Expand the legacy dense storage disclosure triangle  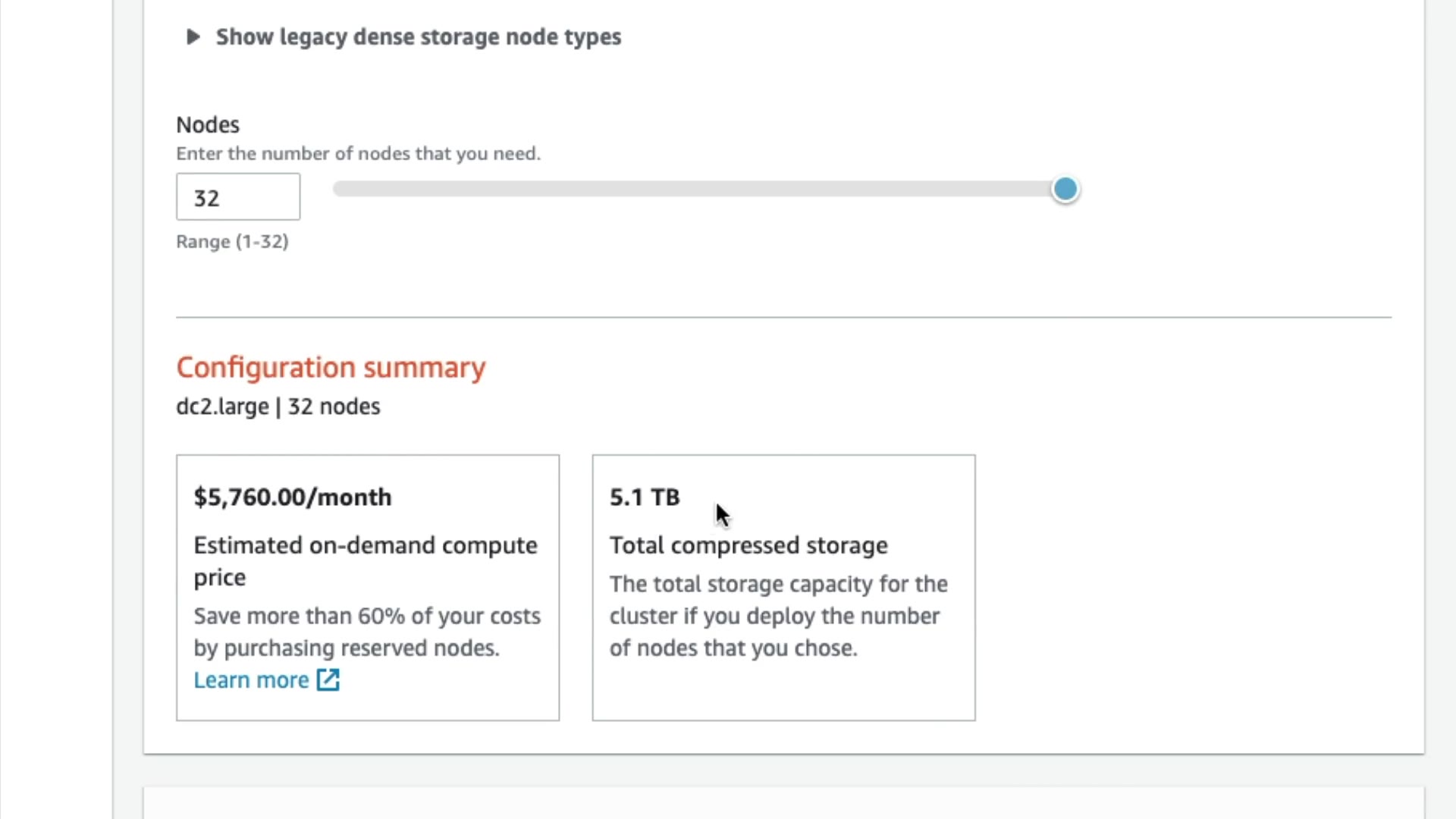coord(193,36)
